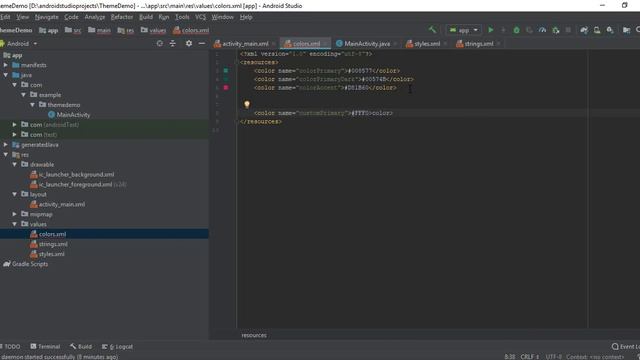Open the Terminal tool window
The height and width of the screenshot is (360, 640).
[x=45, y=347]
